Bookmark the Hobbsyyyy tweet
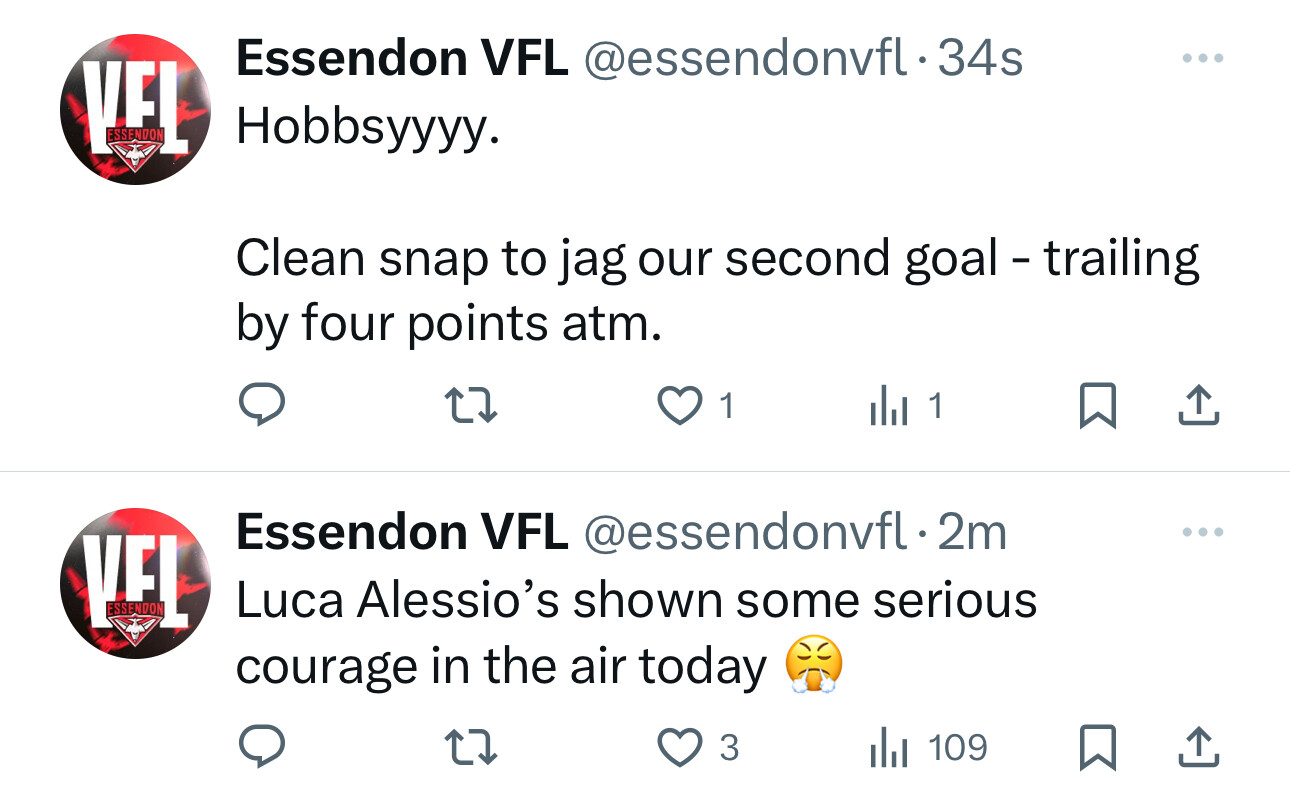This screenshot has width=1290, height=810. [1097, 407]
